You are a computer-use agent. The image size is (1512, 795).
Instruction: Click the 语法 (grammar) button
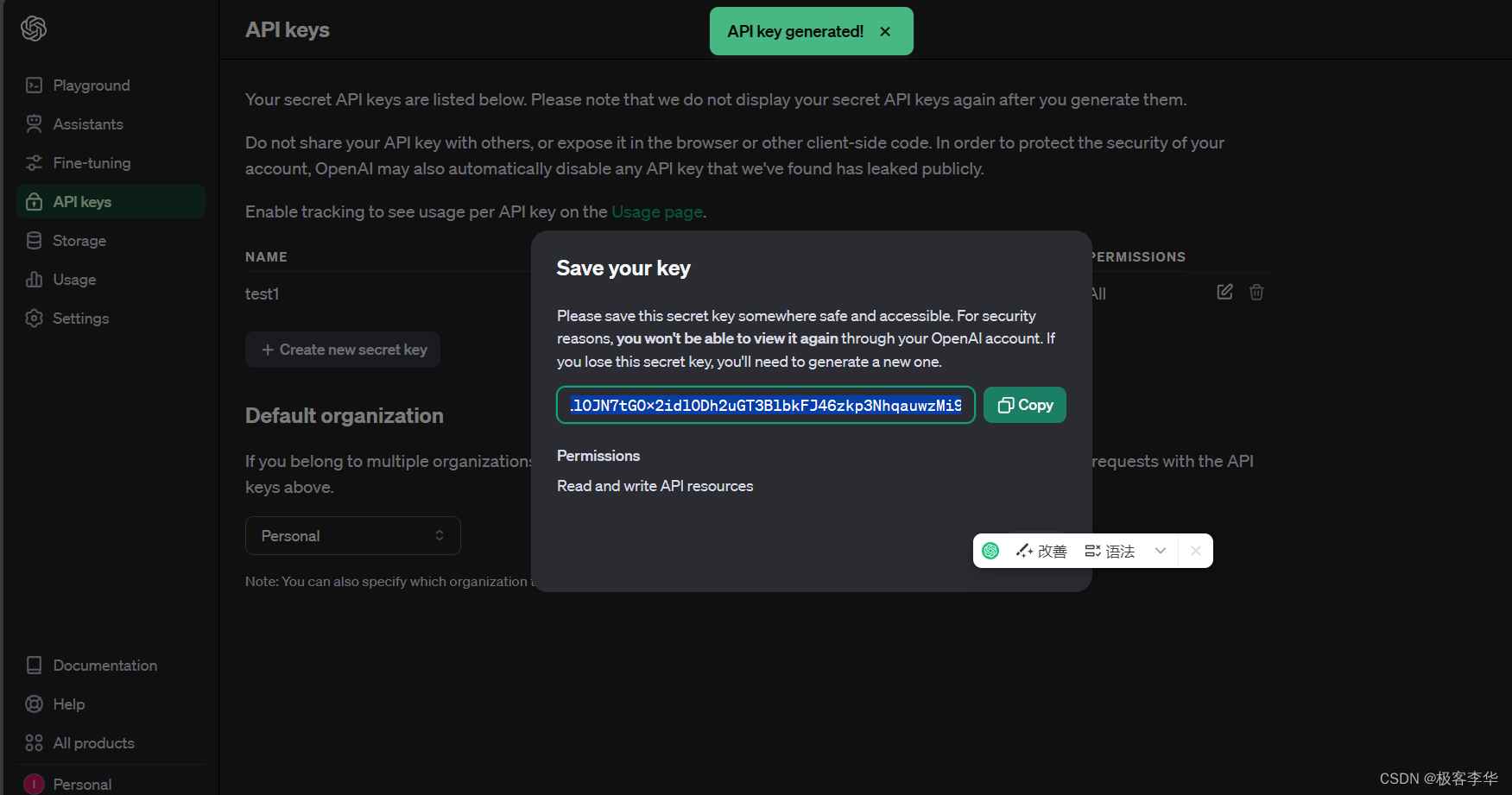[x=1110, y=551]
